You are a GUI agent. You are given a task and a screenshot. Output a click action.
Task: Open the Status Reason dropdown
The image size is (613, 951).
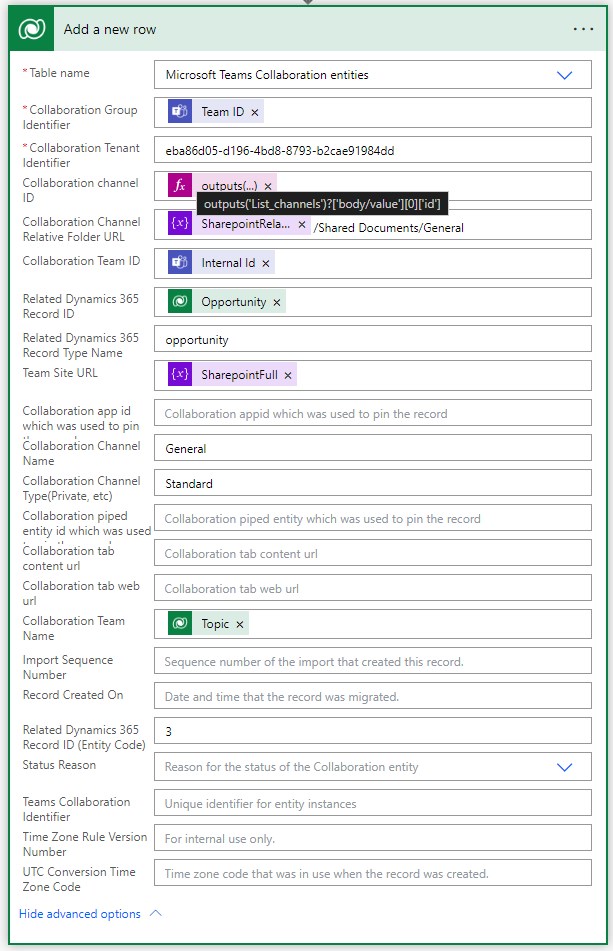pyautogui.click(x=564, y=767)
